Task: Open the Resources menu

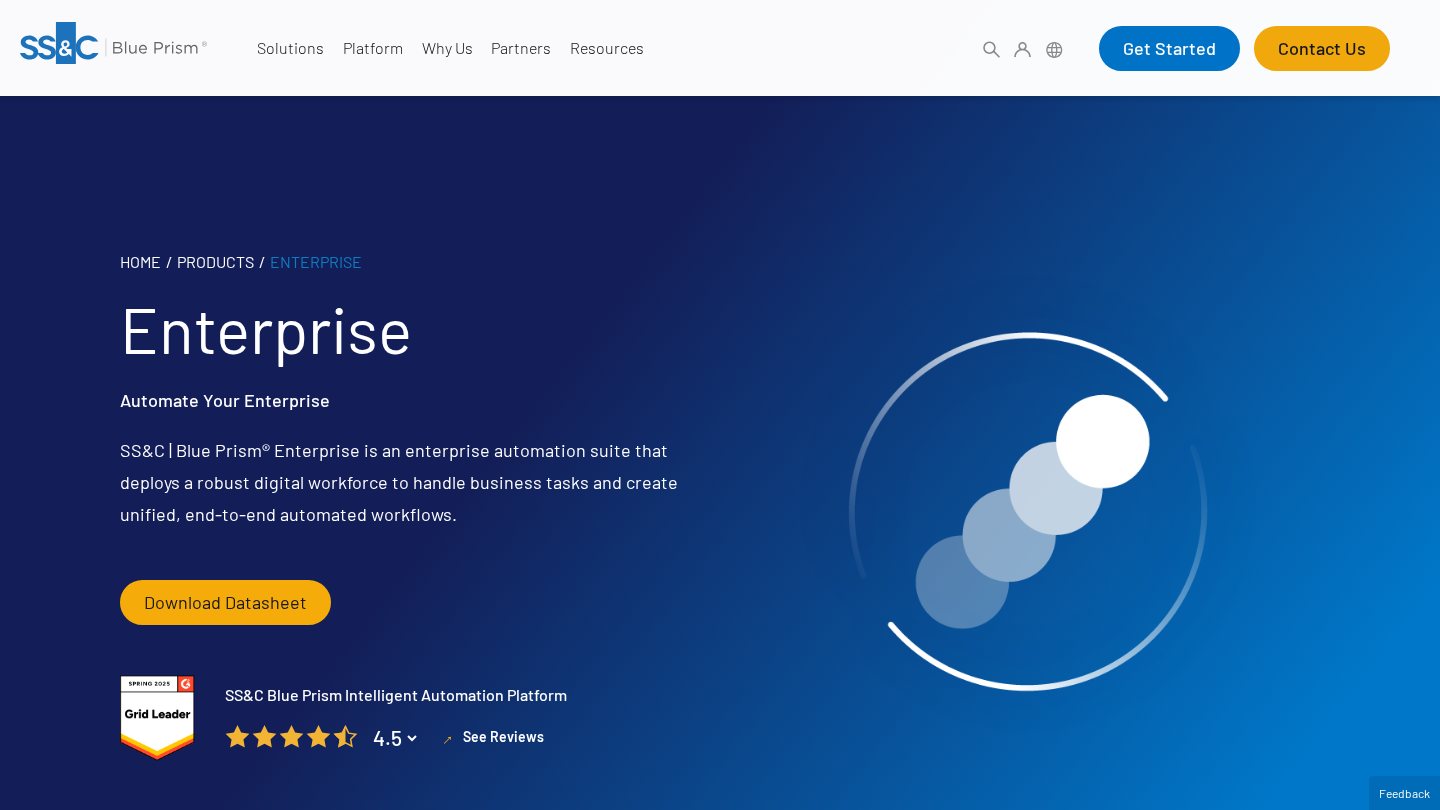Action: (x=607, y=48)
